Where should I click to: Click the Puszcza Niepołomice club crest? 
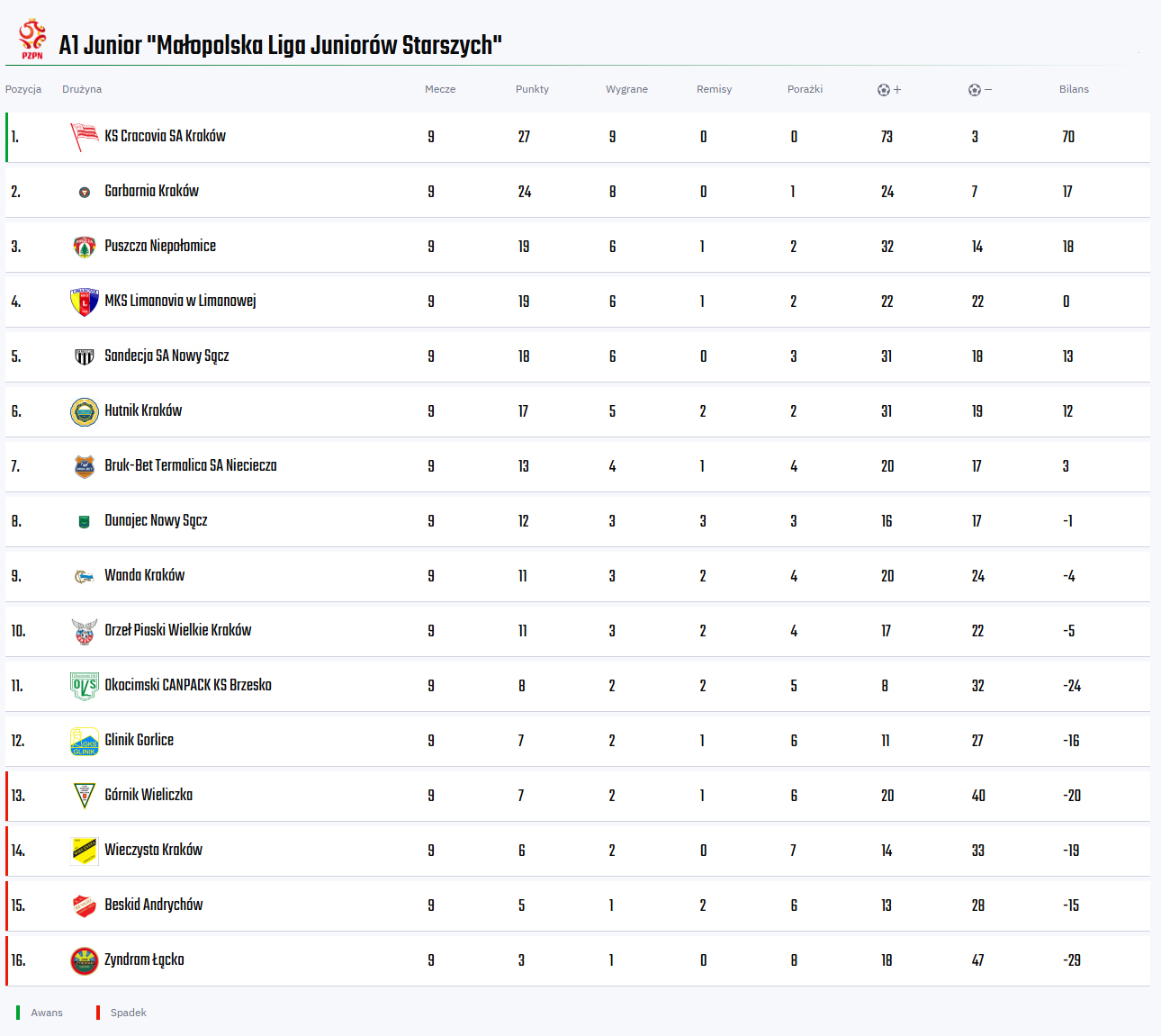pos(85,247)
